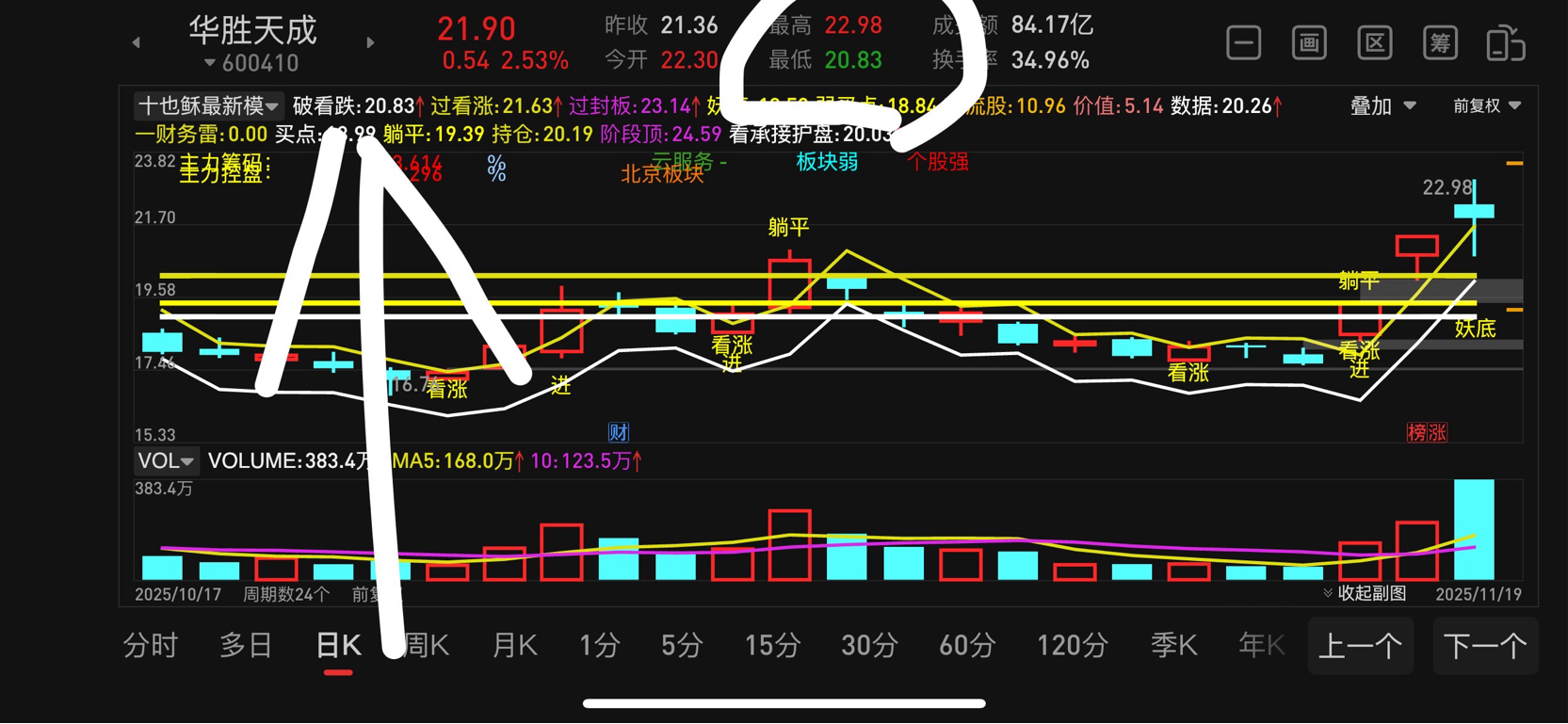The image size is (1568, 724).
Task: Tap the stock name 华胜天成
Action: point(252,29)
